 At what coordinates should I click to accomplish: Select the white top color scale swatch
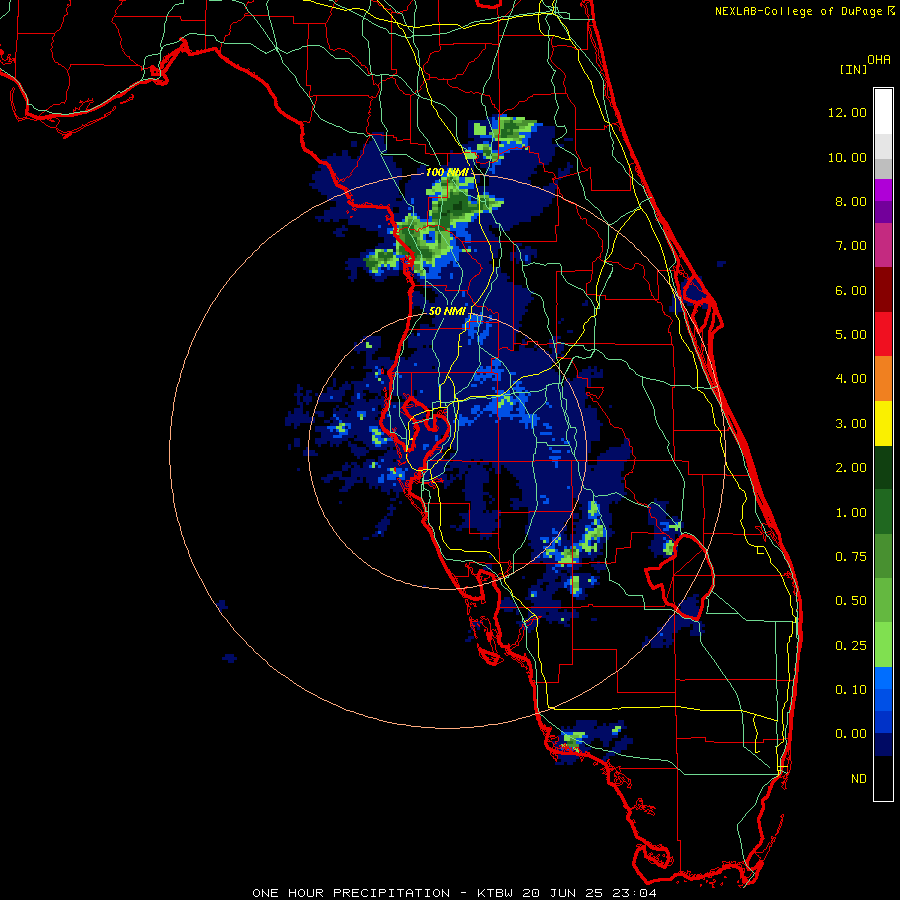[883, 111]
